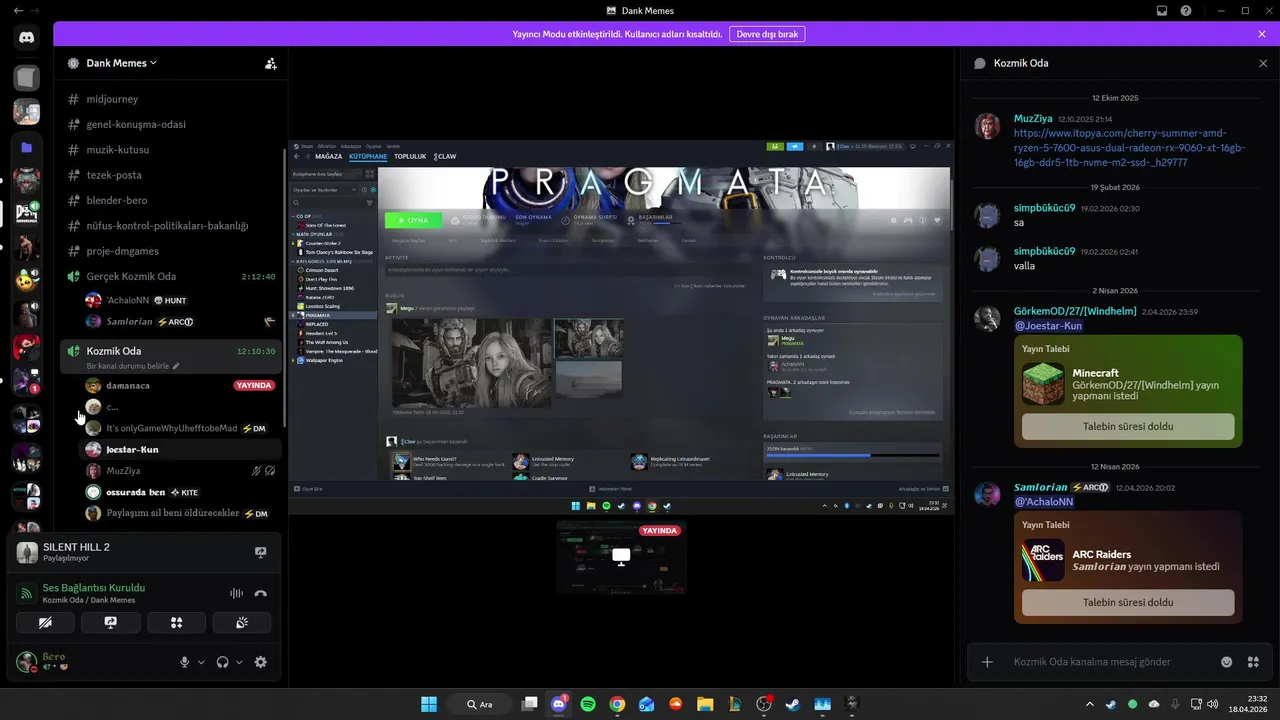
Task: Open the Discord inbox icon in title bar
Action: [x=1162, y=10]
